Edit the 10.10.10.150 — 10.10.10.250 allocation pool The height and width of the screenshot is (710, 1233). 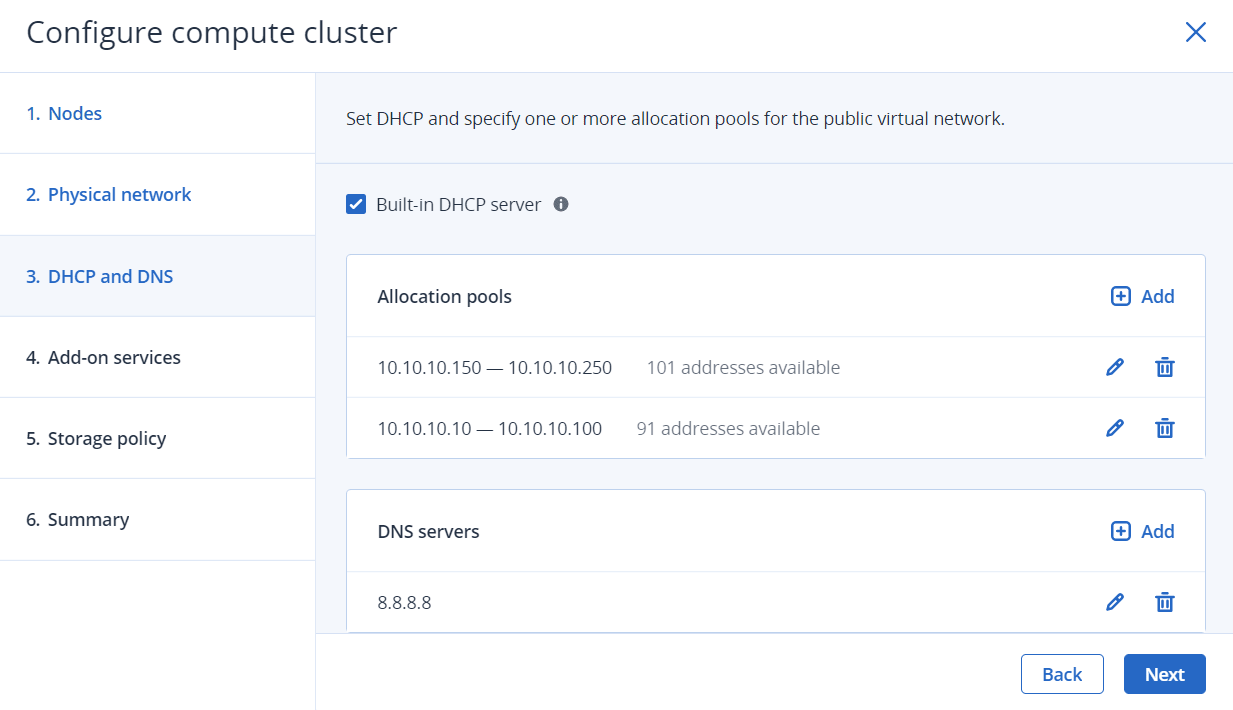[1114, 367]
